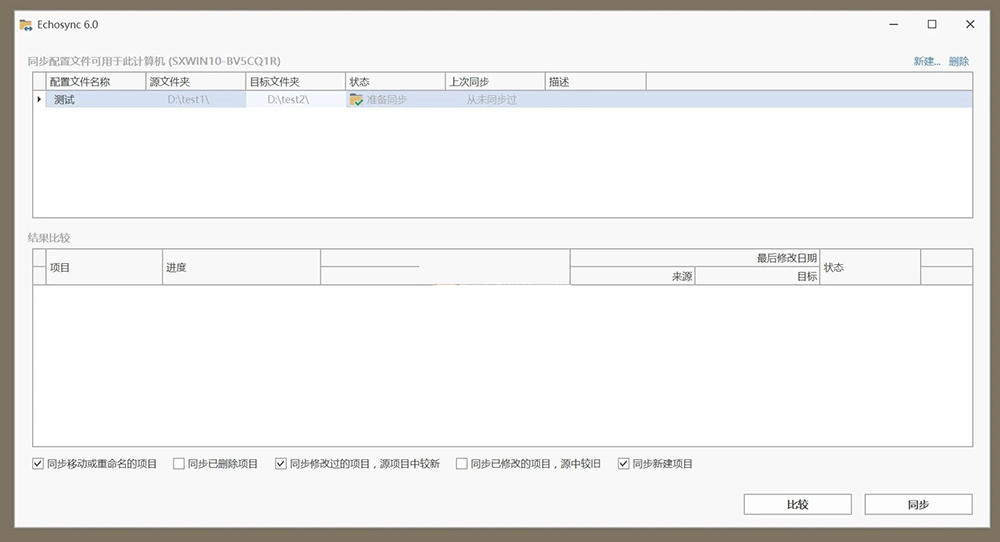Toggle the 同步新建项目 checkbox
The height and width of the screenshot is (542, 1000).
[624, 464]
